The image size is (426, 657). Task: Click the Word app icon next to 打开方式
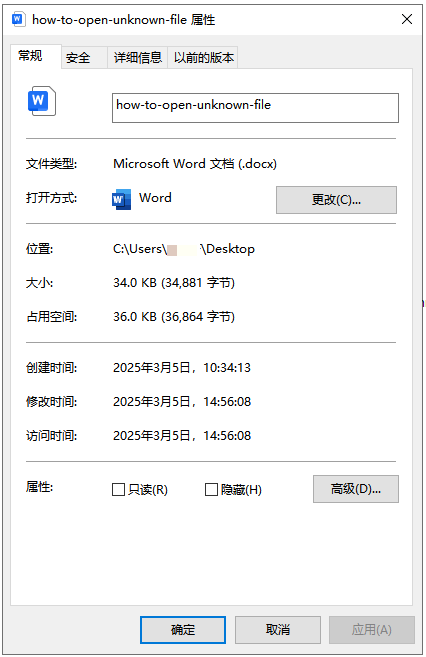coord(121,199)
